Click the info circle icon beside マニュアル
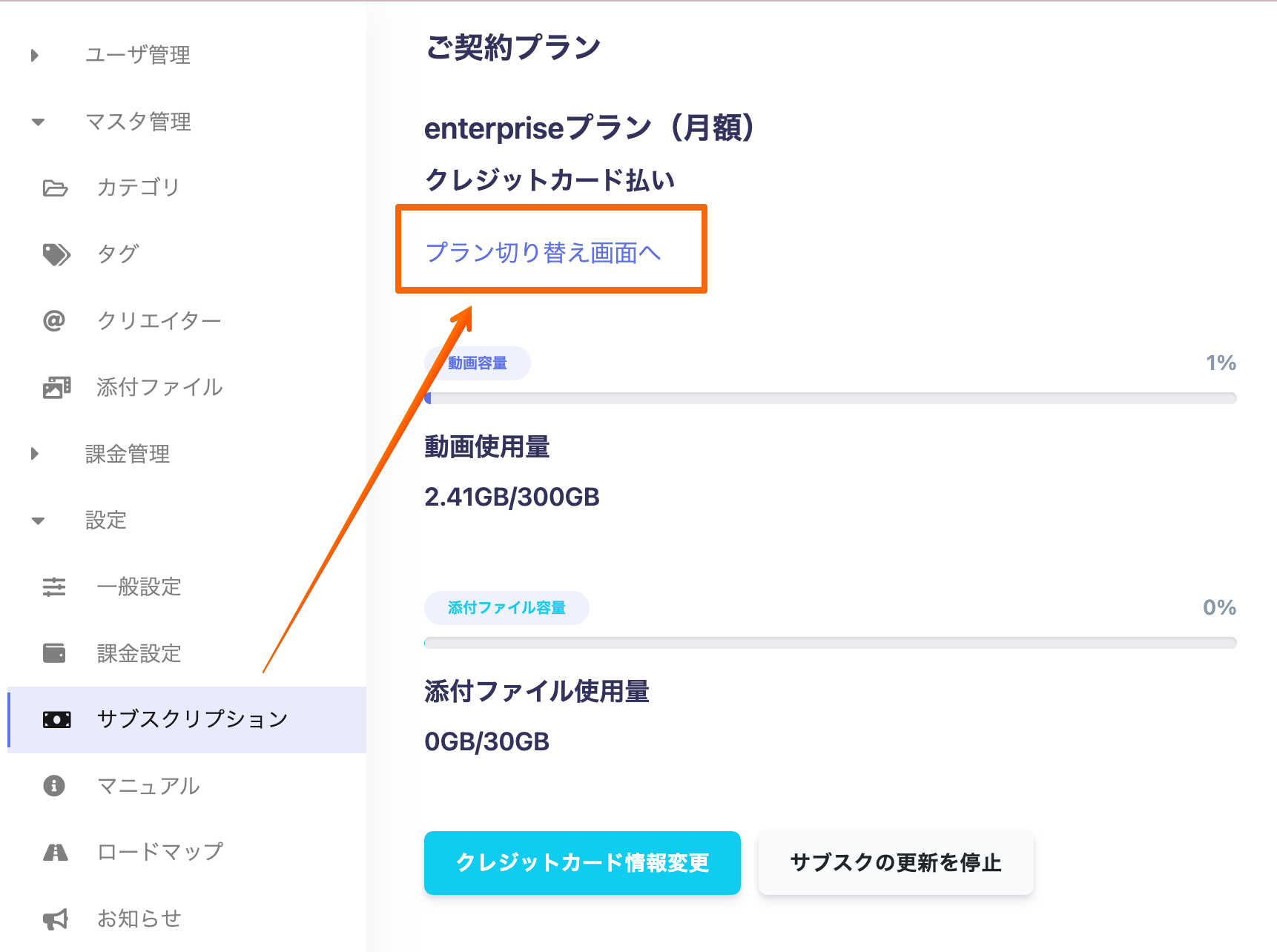Image resolution: width=1277 pixels, height=952 pixels. pyautogui.click(x=54, y=785)
